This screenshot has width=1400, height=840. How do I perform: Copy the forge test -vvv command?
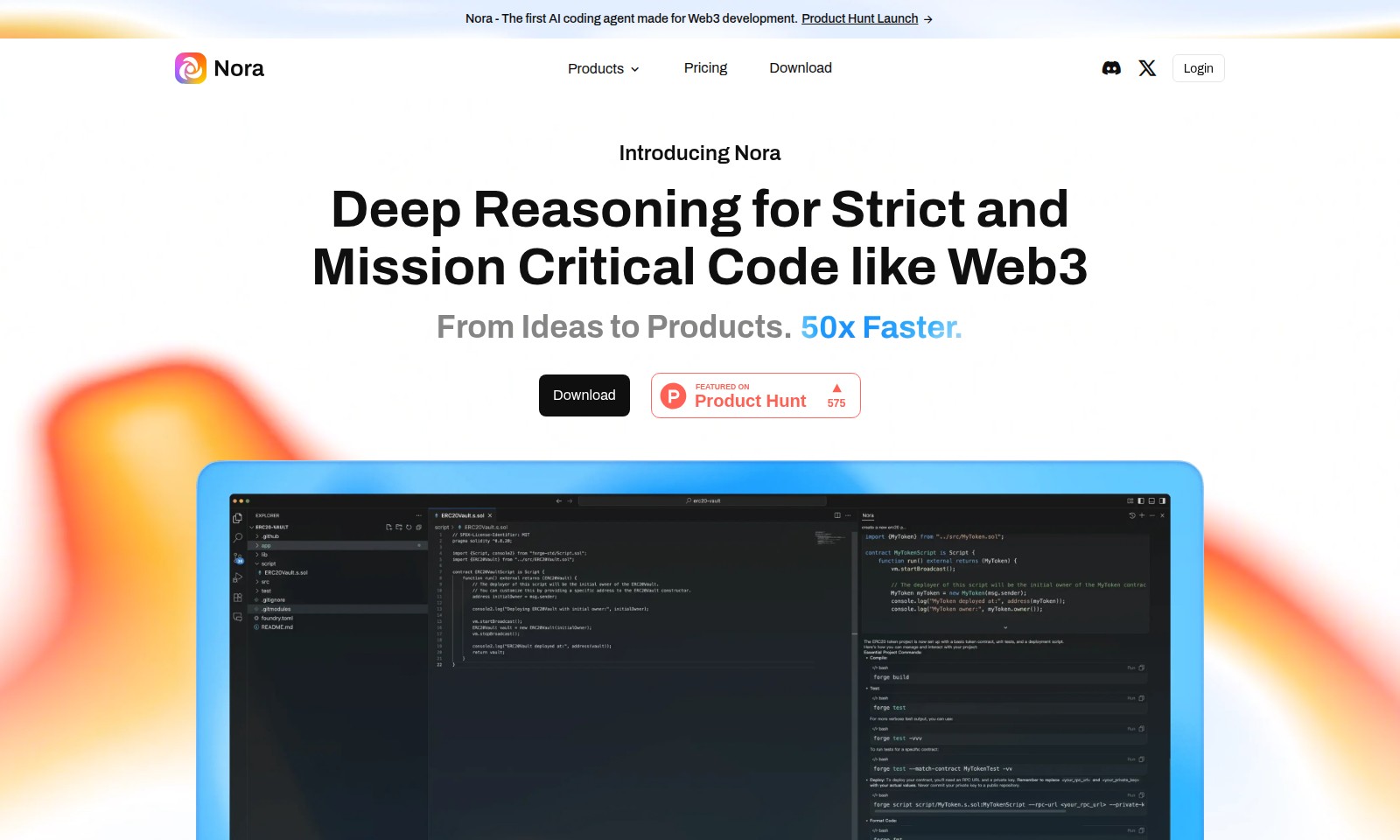click(1142, 729)
